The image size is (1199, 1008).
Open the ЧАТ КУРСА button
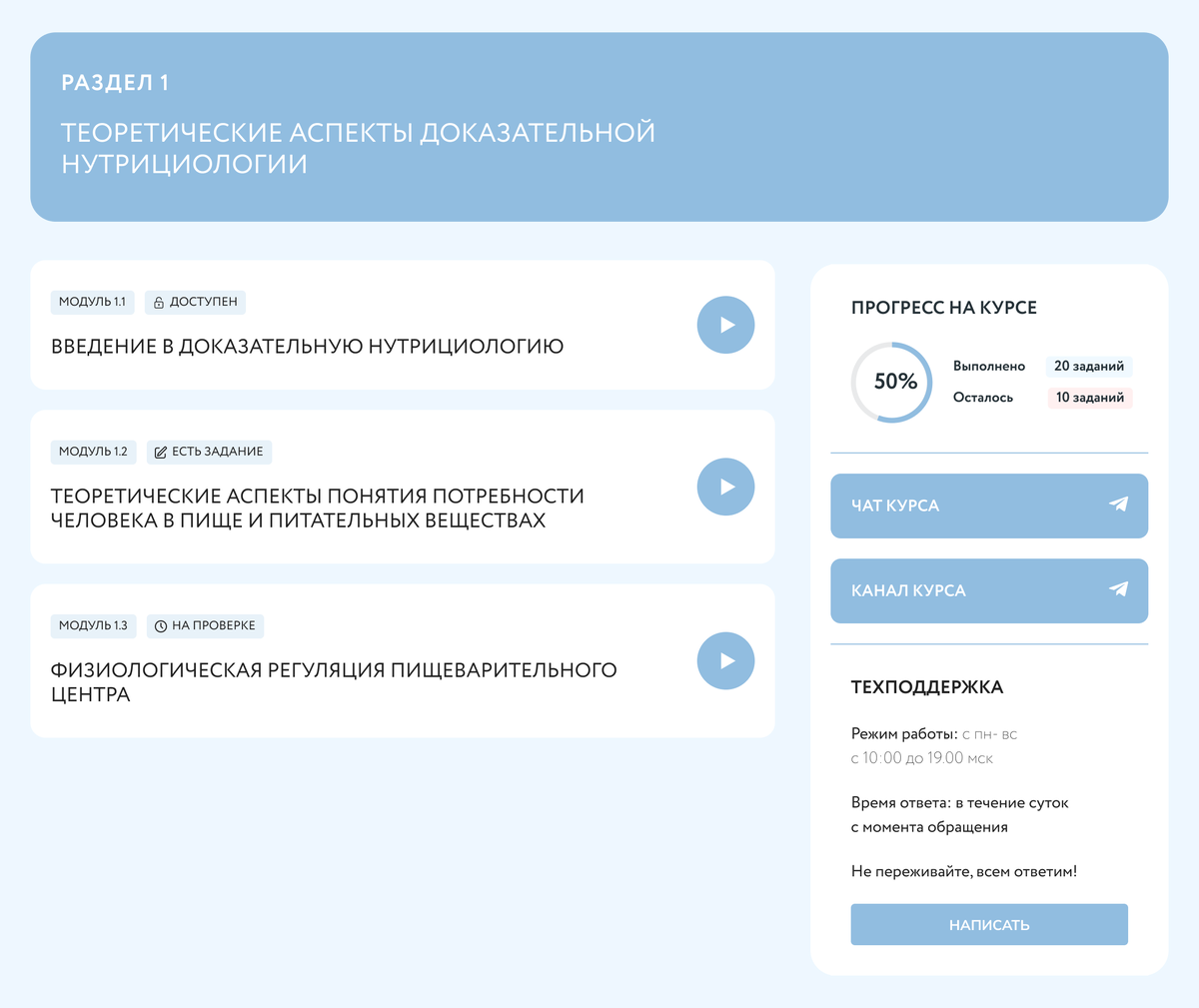988,505
